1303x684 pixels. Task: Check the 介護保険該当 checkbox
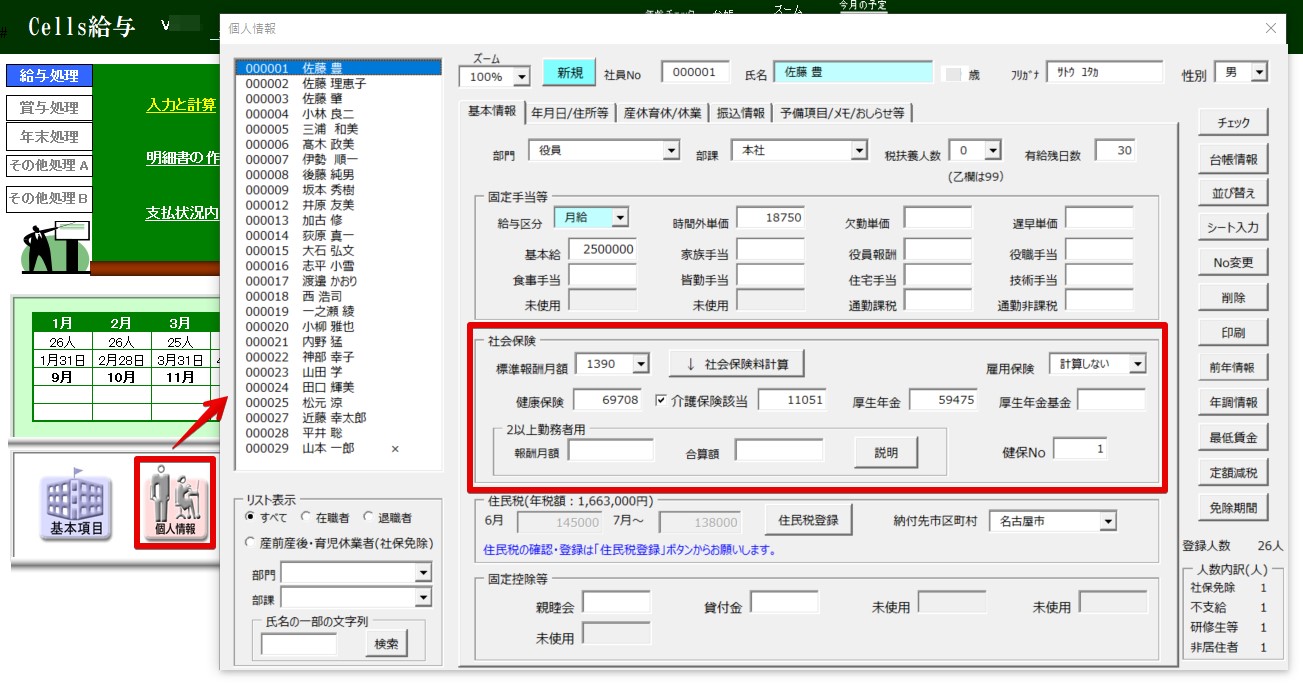pos(661,401)
